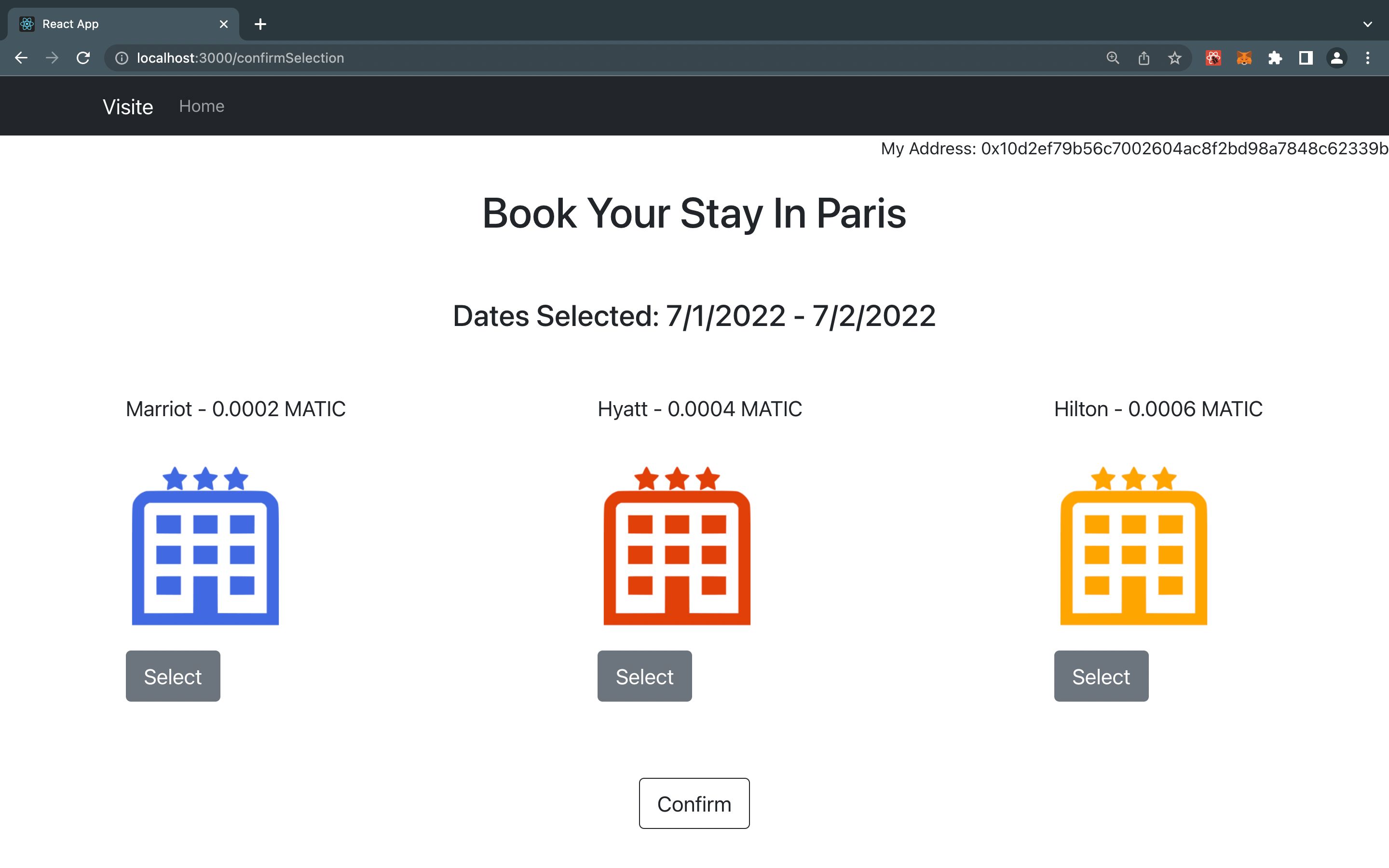Click the share page icon
Viewport: 1389px width, 868px height.
(1144, 58)
